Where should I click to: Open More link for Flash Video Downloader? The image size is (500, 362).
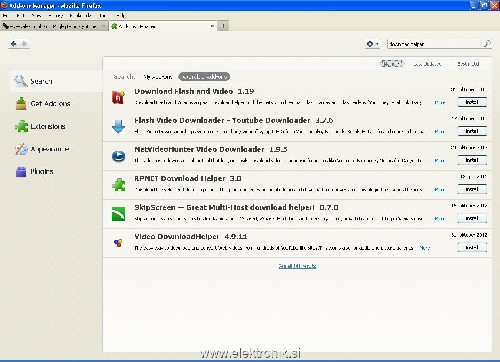click(440, 131)
